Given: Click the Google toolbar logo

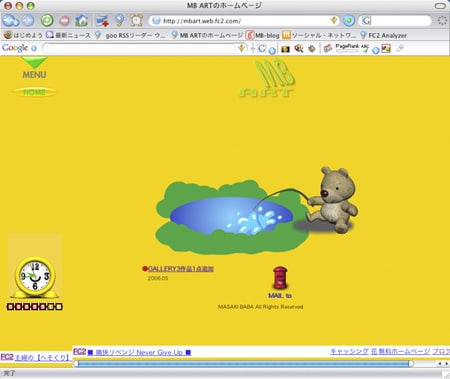Looking at the screenshot, I should pyautogui.click(x=15, y=48).
